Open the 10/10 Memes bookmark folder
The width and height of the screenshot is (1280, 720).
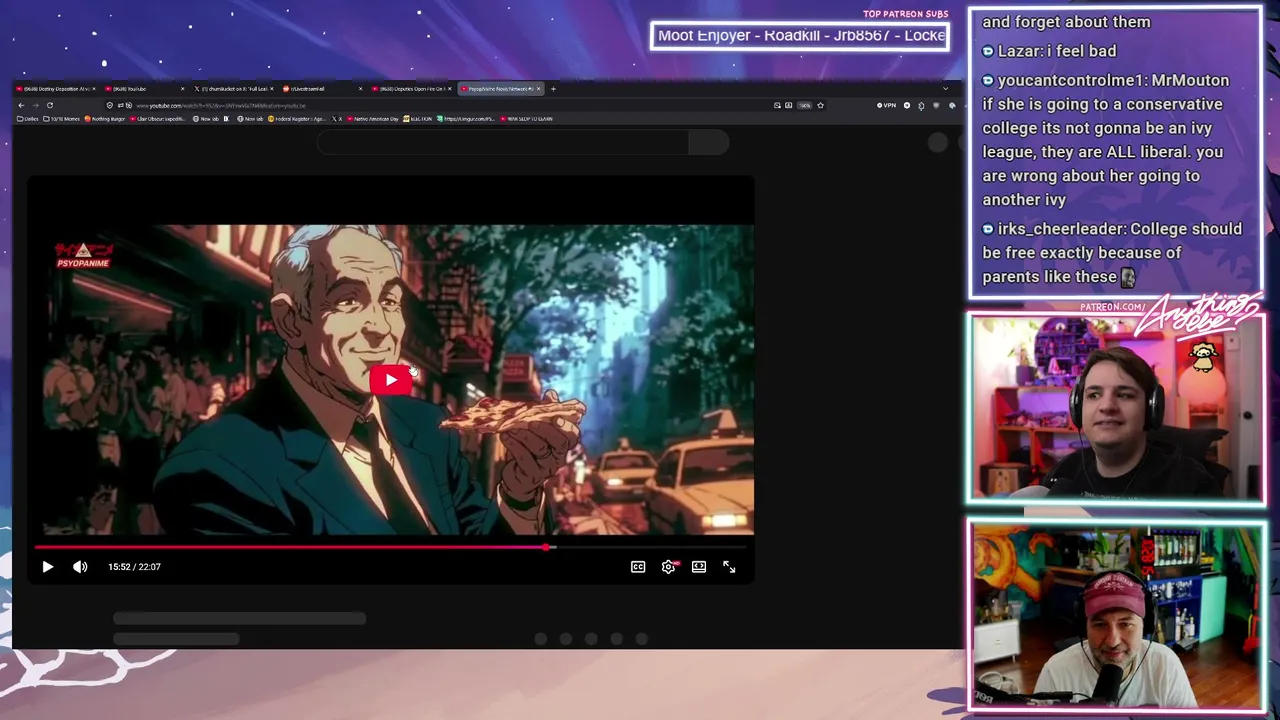[62, 119]
